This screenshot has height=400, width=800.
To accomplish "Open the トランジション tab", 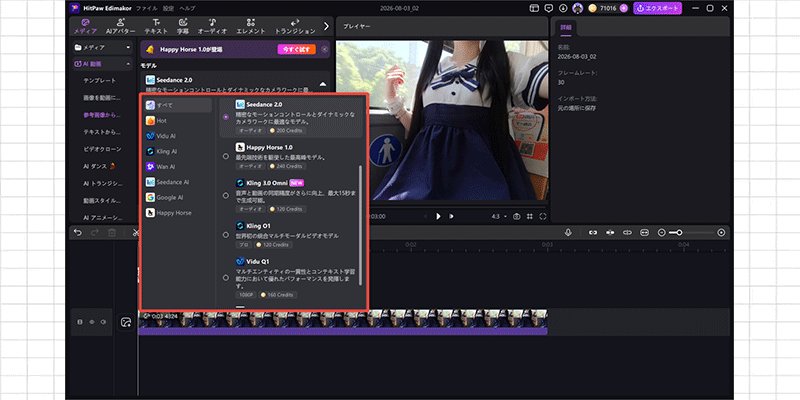I will 295,27.
